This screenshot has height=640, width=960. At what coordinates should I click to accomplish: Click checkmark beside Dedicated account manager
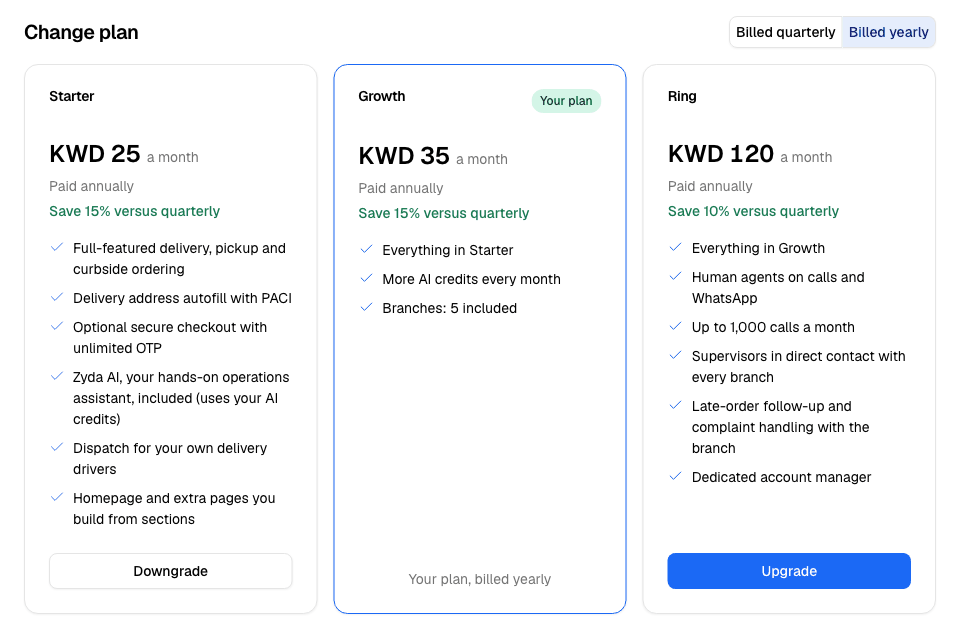click(675, 476)
